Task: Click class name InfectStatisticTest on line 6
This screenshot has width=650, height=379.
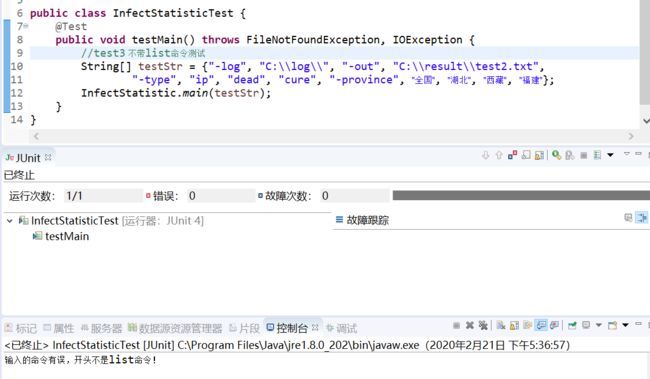Action: 173,13
